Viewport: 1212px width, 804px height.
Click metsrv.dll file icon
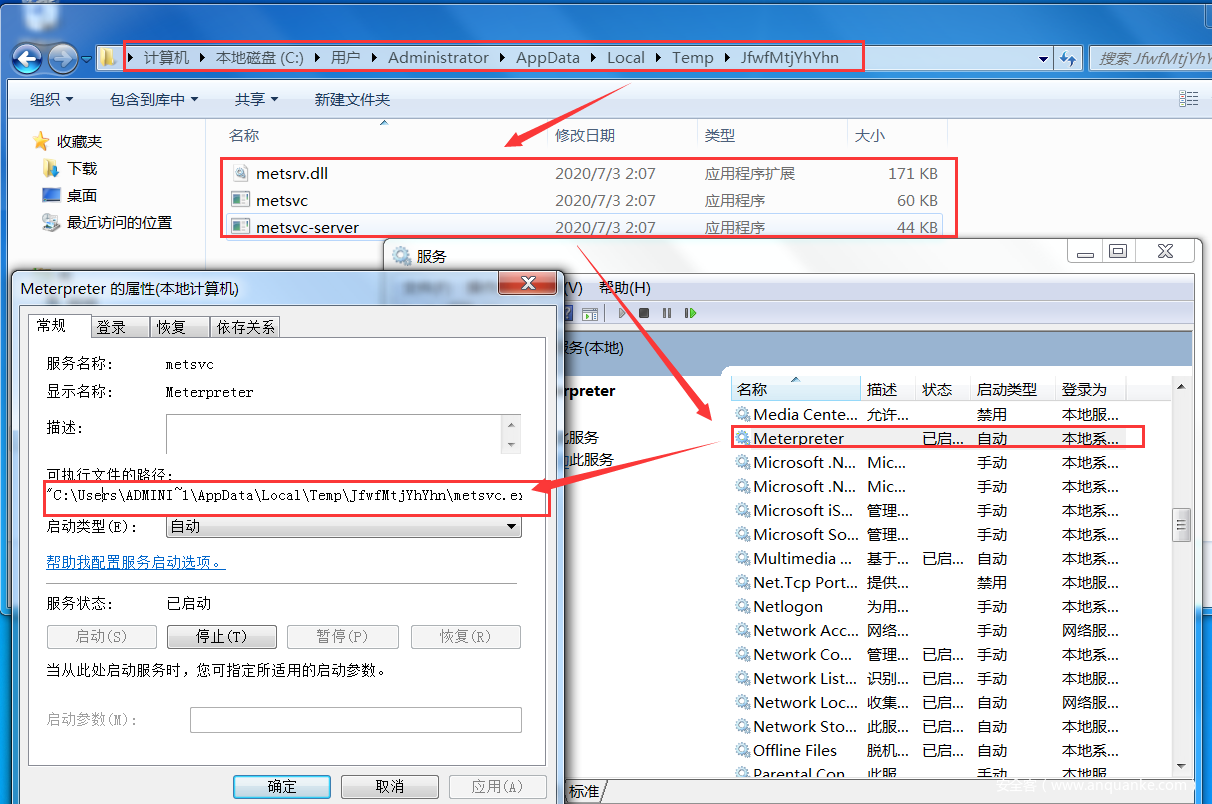pos(240,173)
